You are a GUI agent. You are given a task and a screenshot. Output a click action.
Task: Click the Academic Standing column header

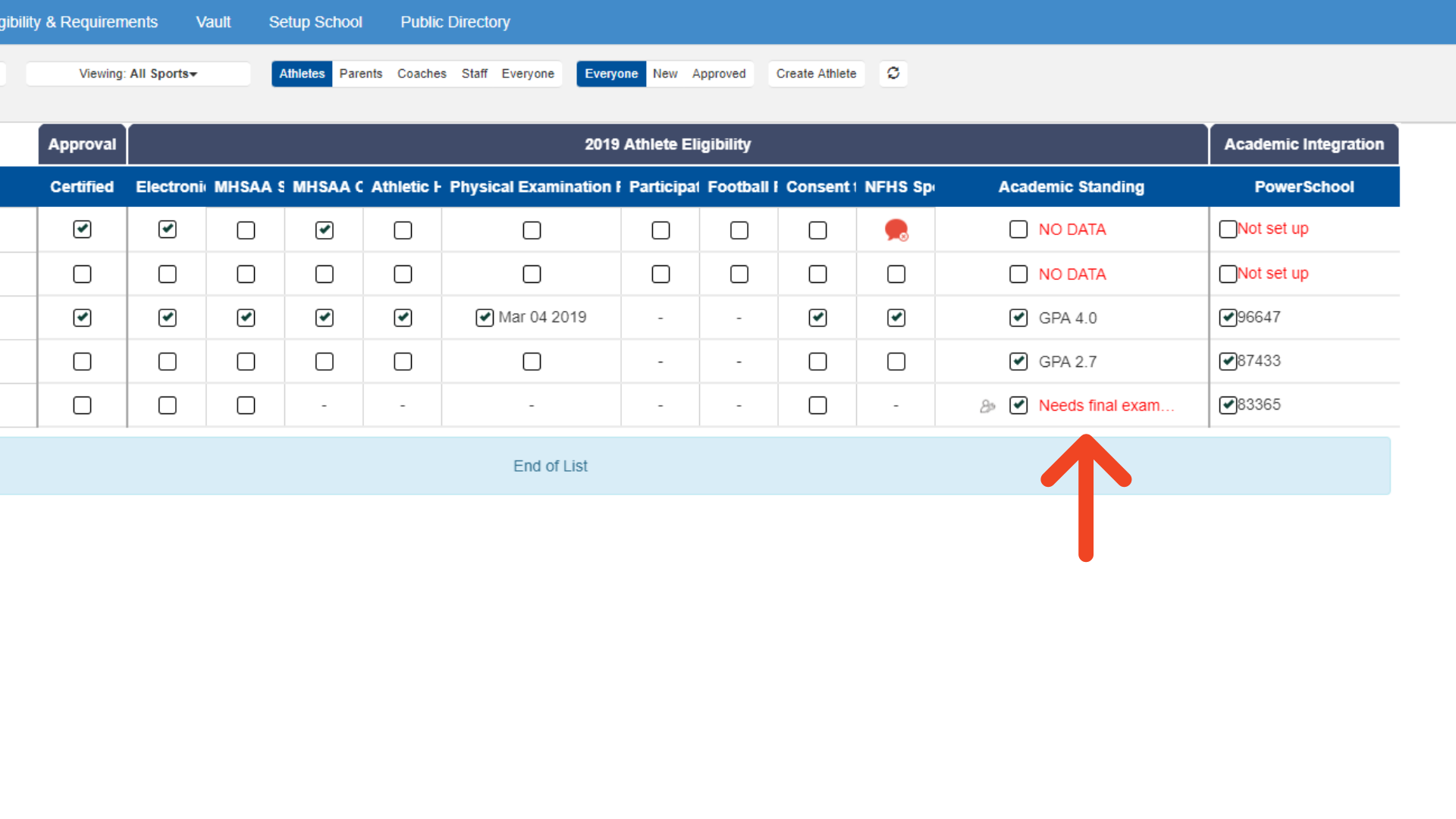[1071, 187]
